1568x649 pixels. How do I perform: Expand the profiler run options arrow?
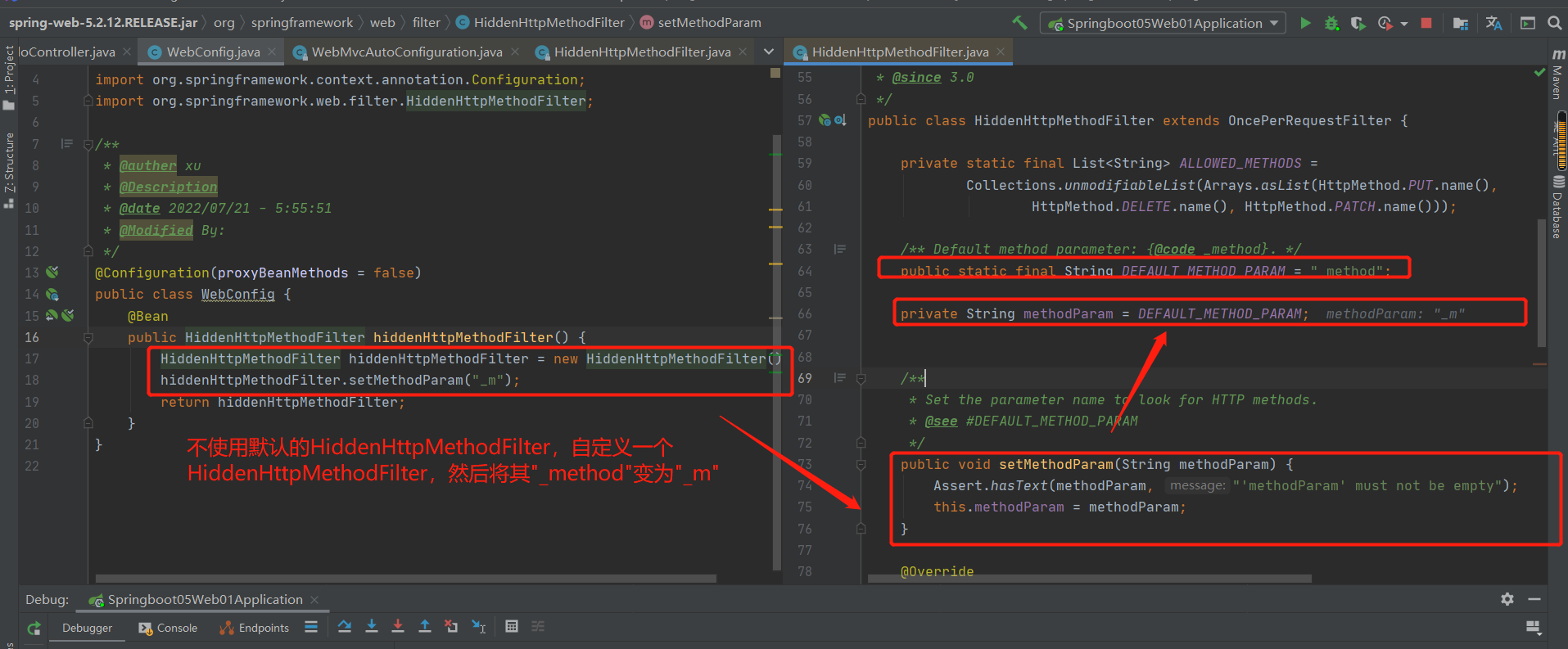click(x=1404, y=24)
